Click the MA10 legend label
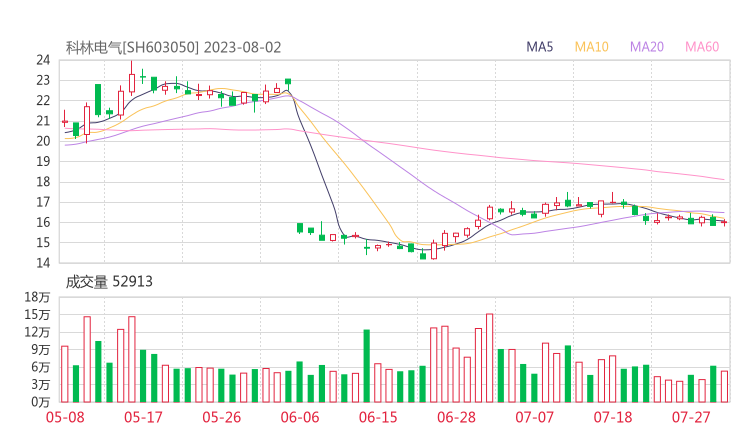 591,47
